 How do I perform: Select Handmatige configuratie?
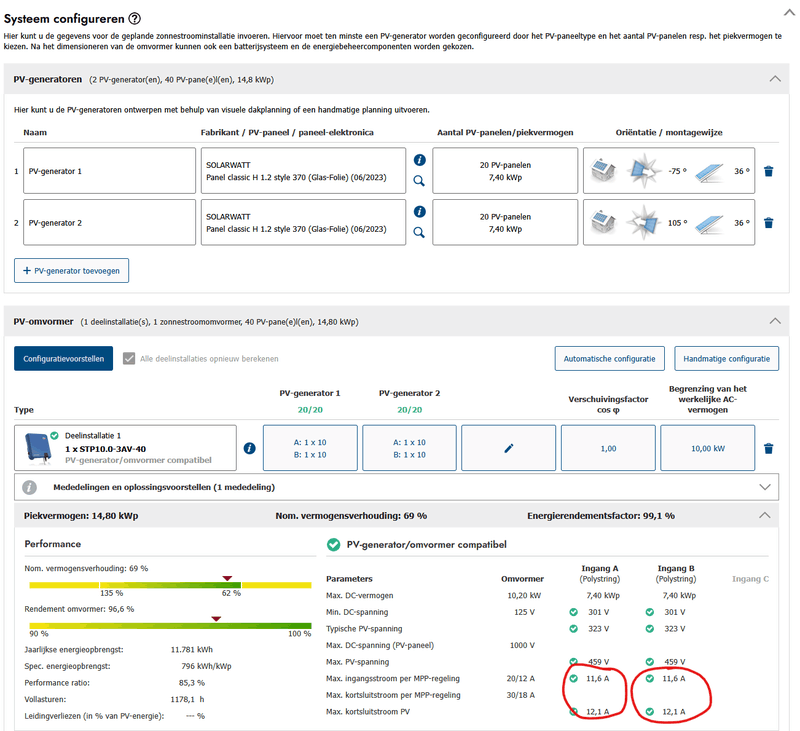[x=728, y=358]
